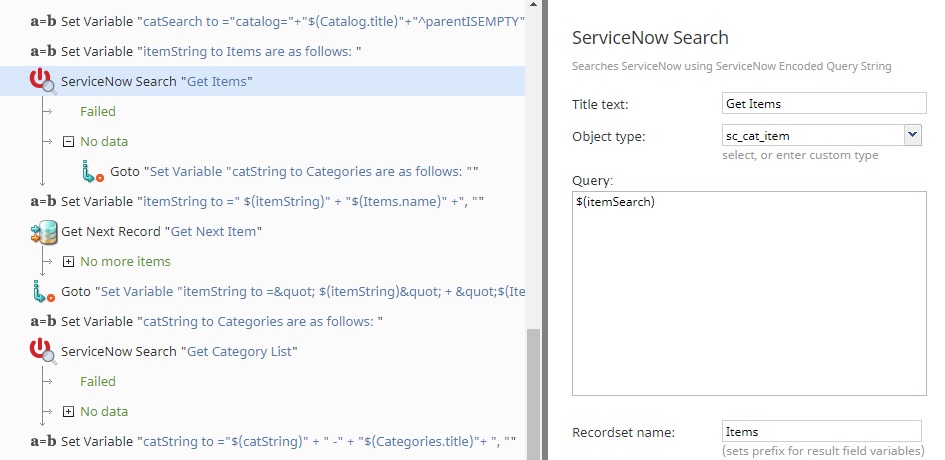Image resolution: width=945 pixels, height=460 pixels.
Task: Click the $(itemSearch) text in Query box
Action: click(615, 202)
